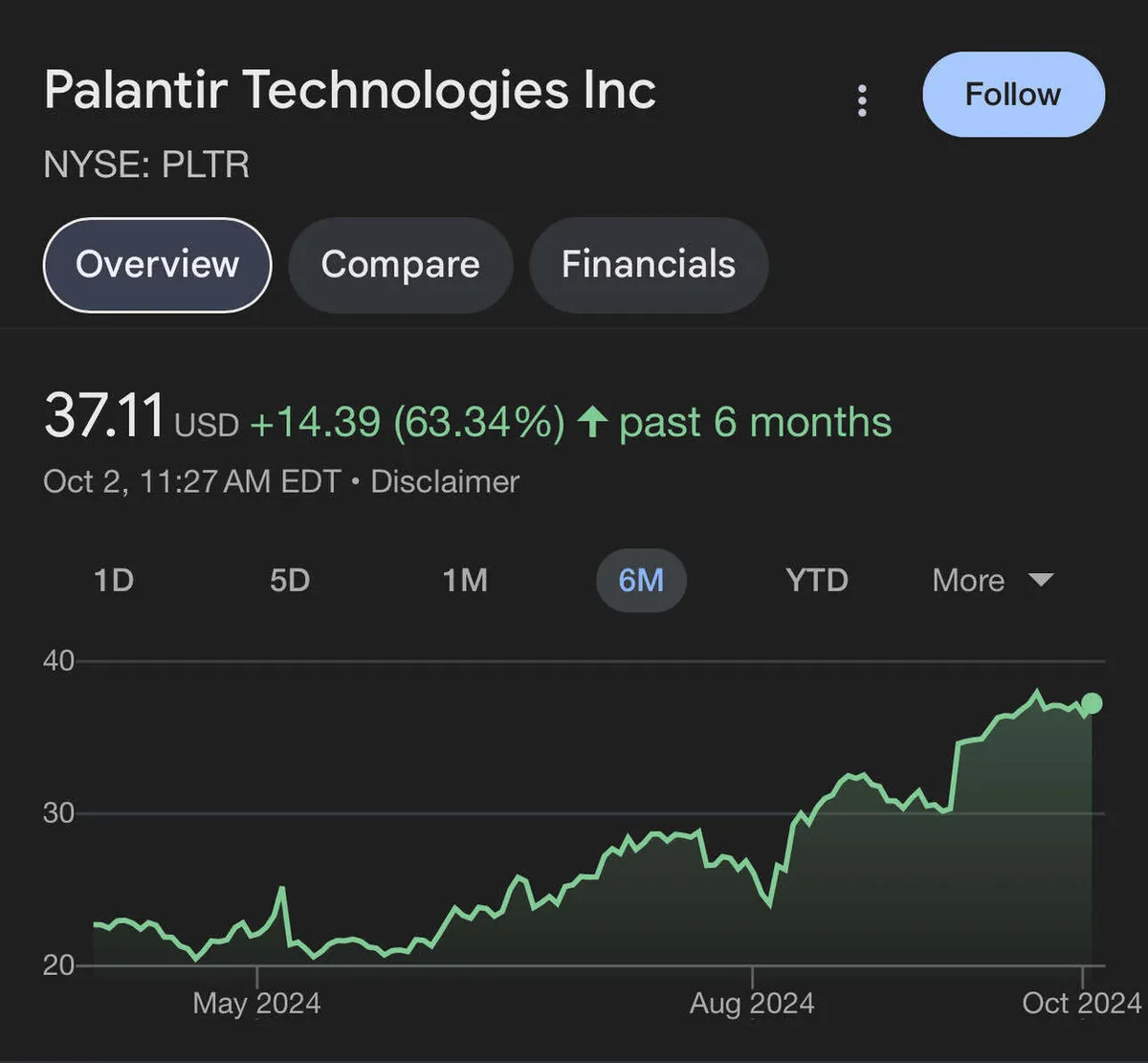The height and width of the screenshot is (1063, 1148).
Task: Select the 1M time range
Action: pyautogui.click(x=465, y=580)
